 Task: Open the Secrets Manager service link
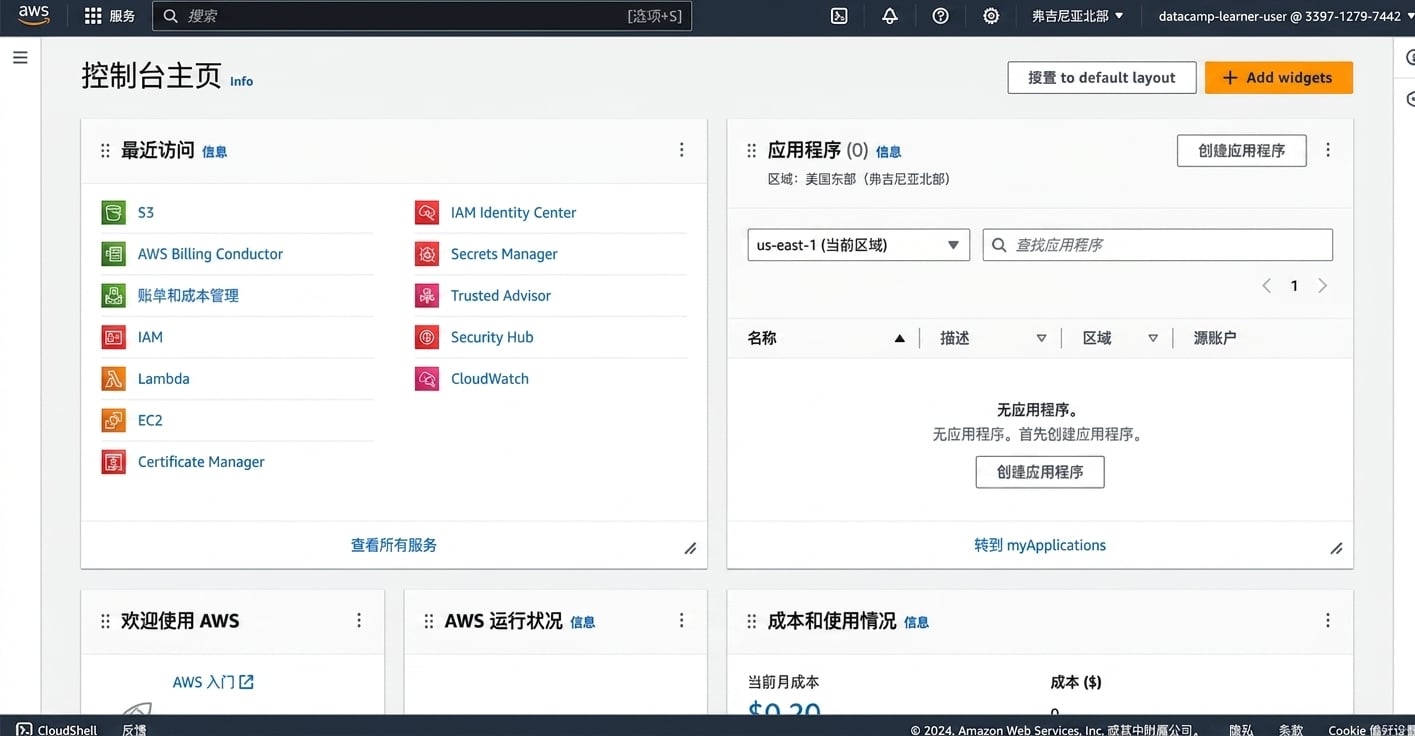tap(504, 254)
